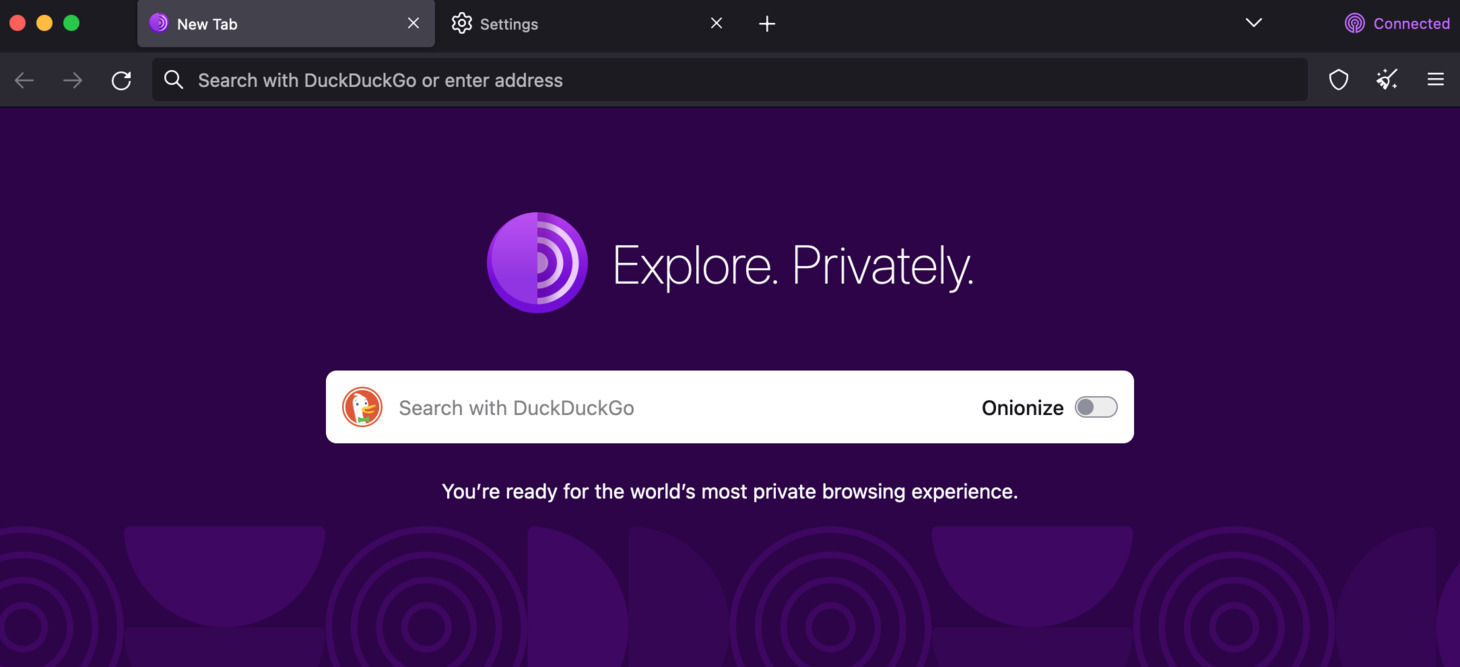Open the hamburger application menu
Viewport: 1460px width, 667px height.
coord(1435,80)
